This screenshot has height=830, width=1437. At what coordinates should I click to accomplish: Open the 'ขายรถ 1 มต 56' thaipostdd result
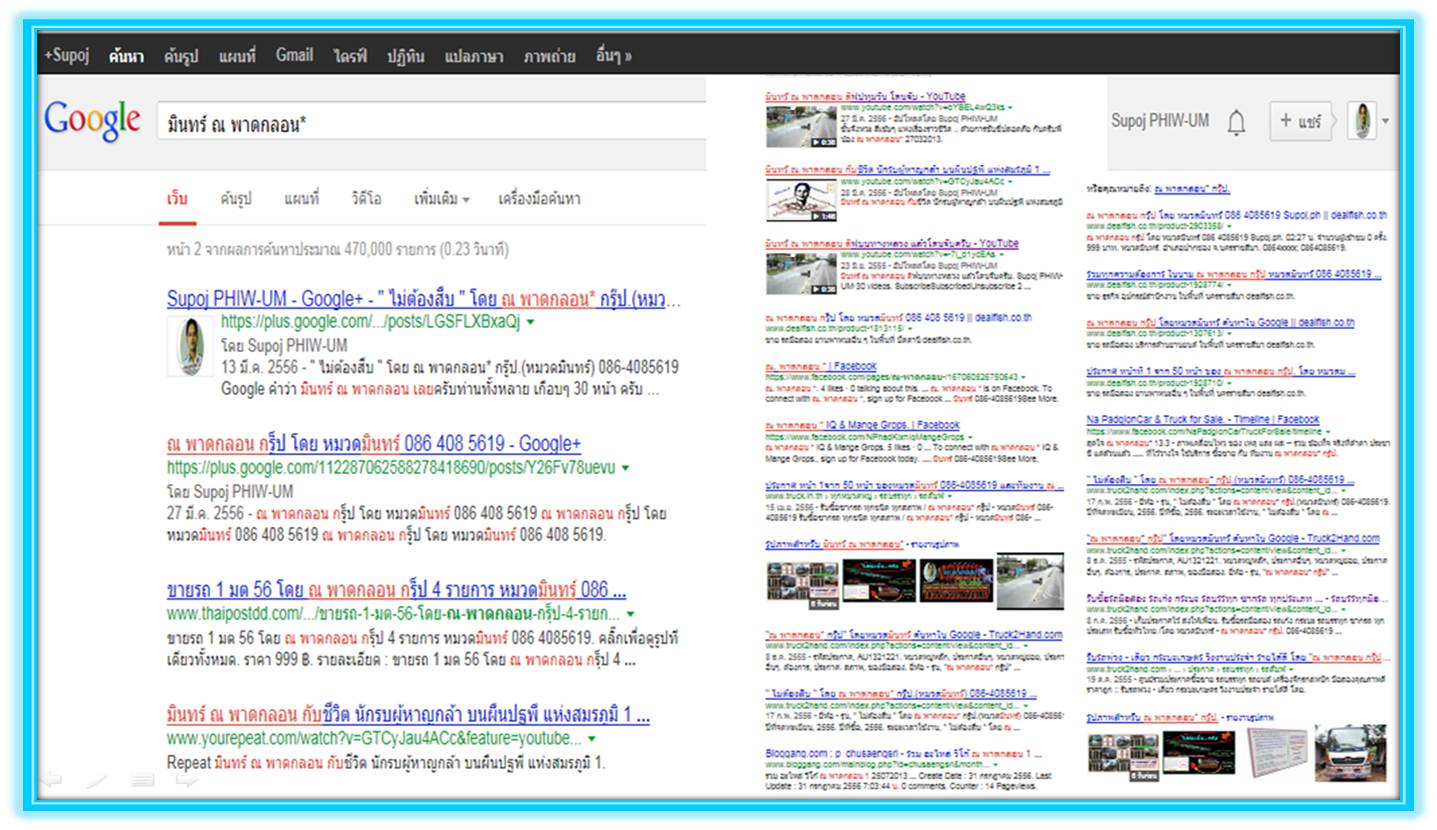coord(396,589)
